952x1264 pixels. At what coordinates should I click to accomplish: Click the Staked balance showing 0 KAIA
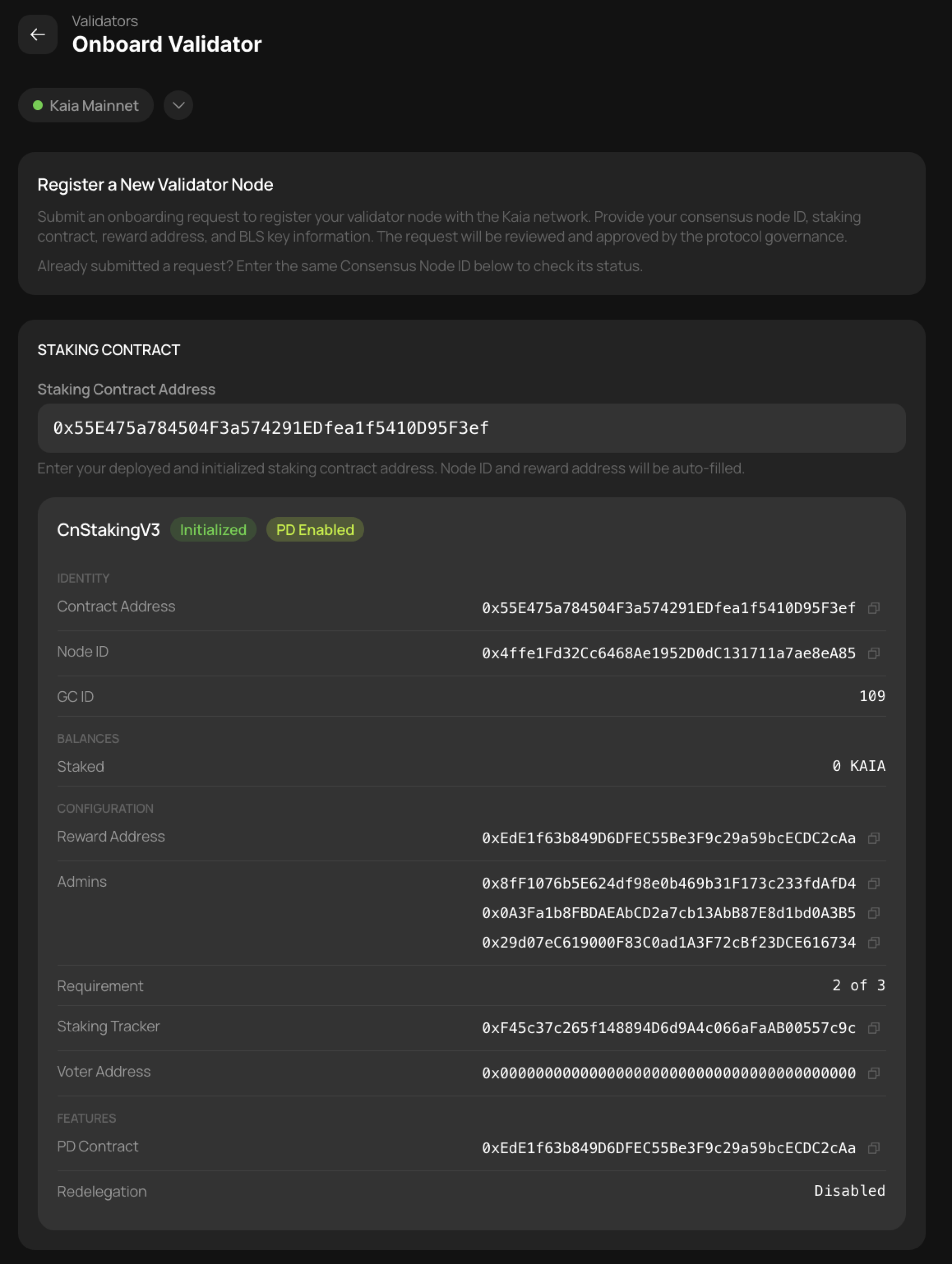(x=859, y=766)
